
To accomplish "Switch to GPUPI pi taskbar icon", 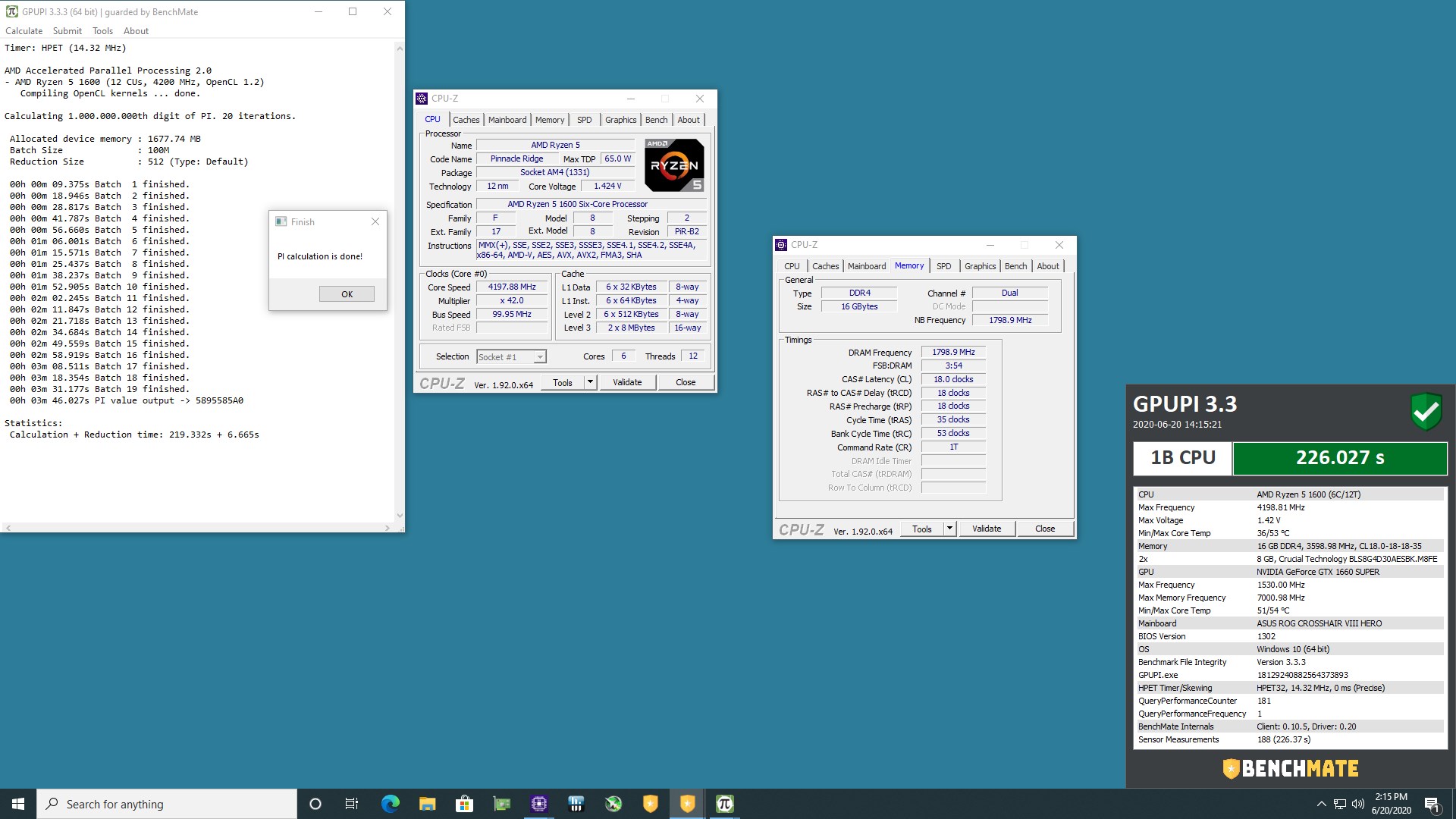I will (724, 804).
